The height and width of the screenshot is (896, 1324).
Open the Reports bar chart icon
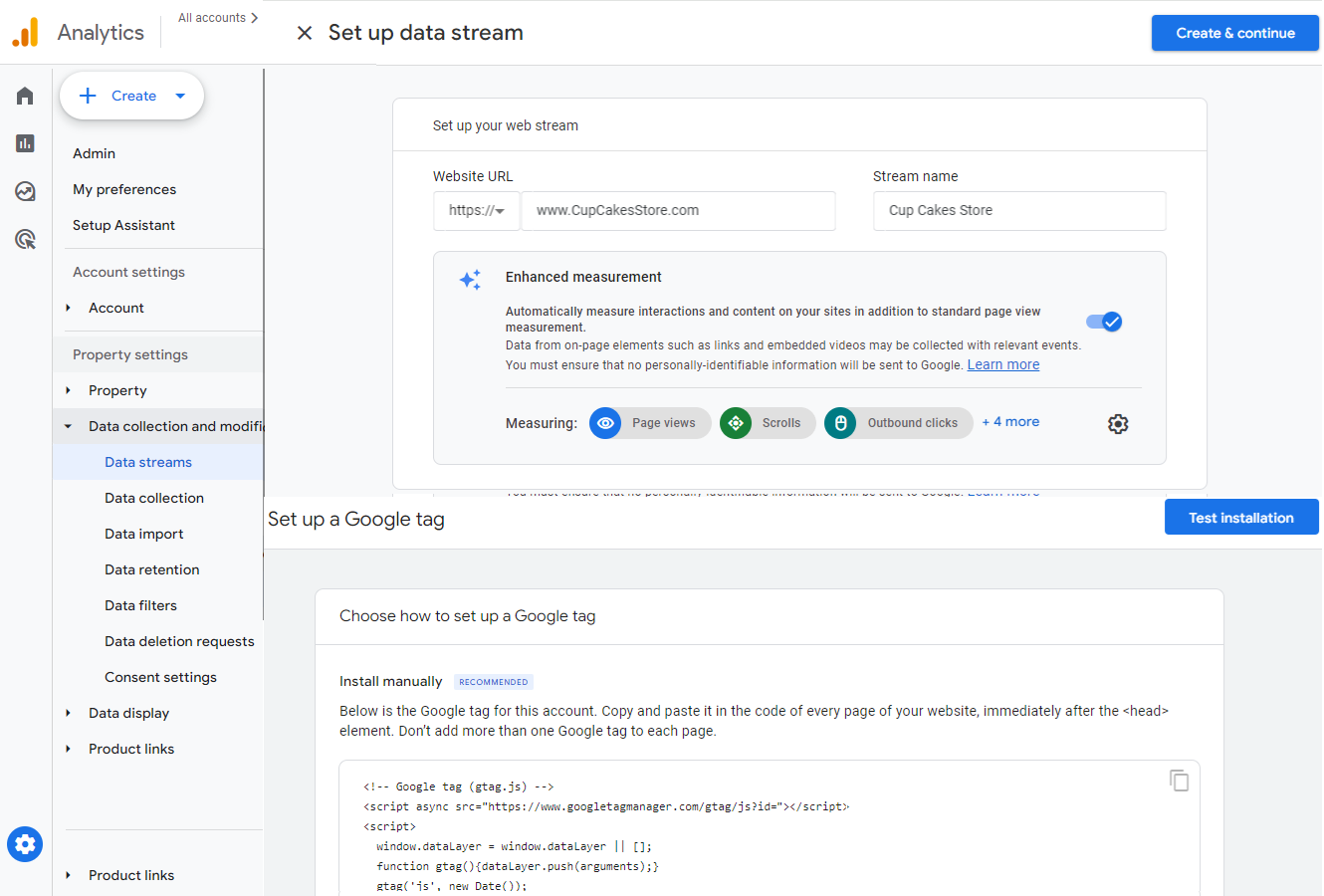coord(25,143)
